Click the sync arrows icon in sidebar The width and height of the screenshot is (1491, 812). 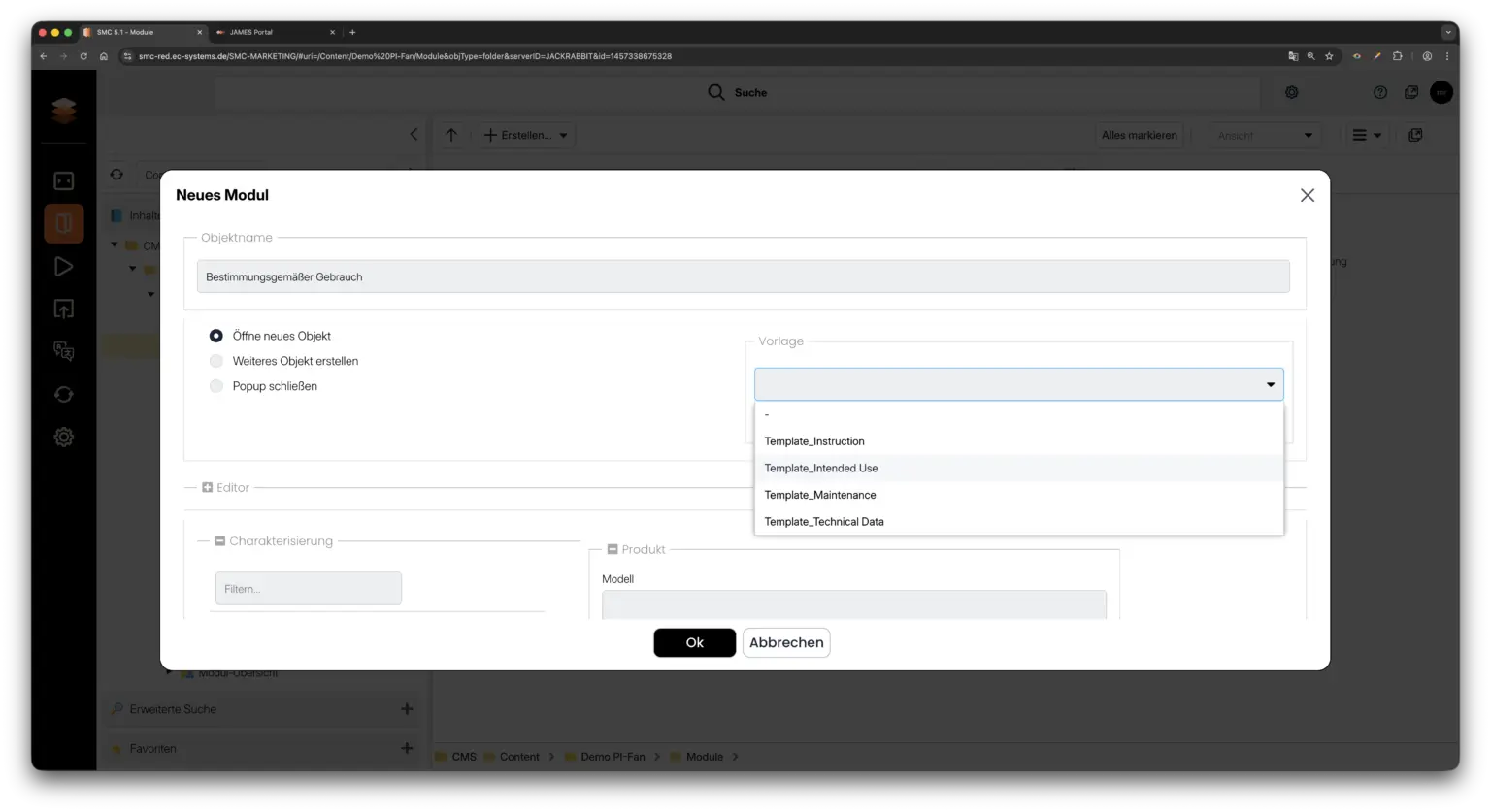click(63, 395)
